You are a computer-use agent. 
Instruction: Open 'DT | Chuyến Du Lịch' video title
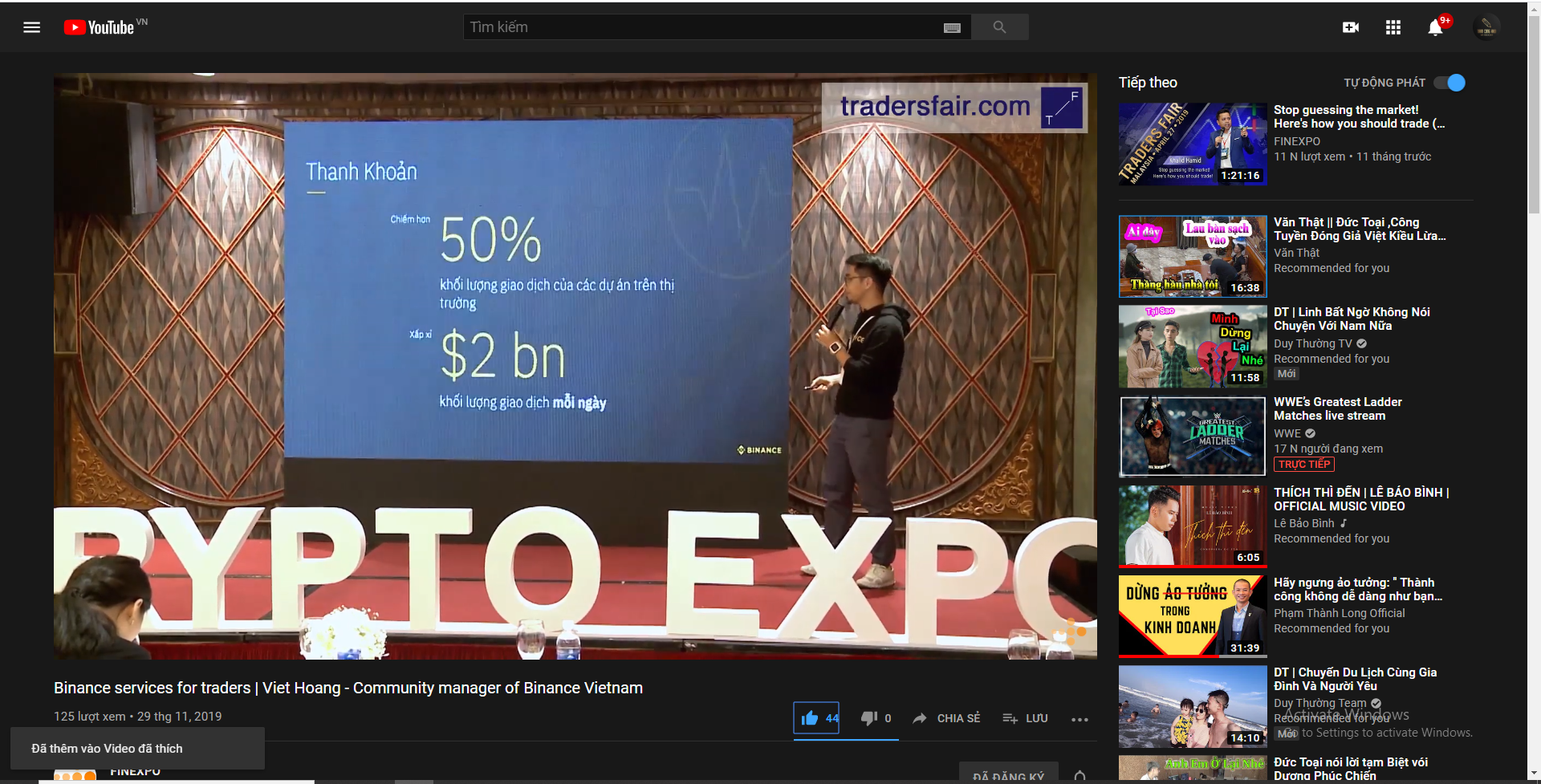(x=1355, y=679)
